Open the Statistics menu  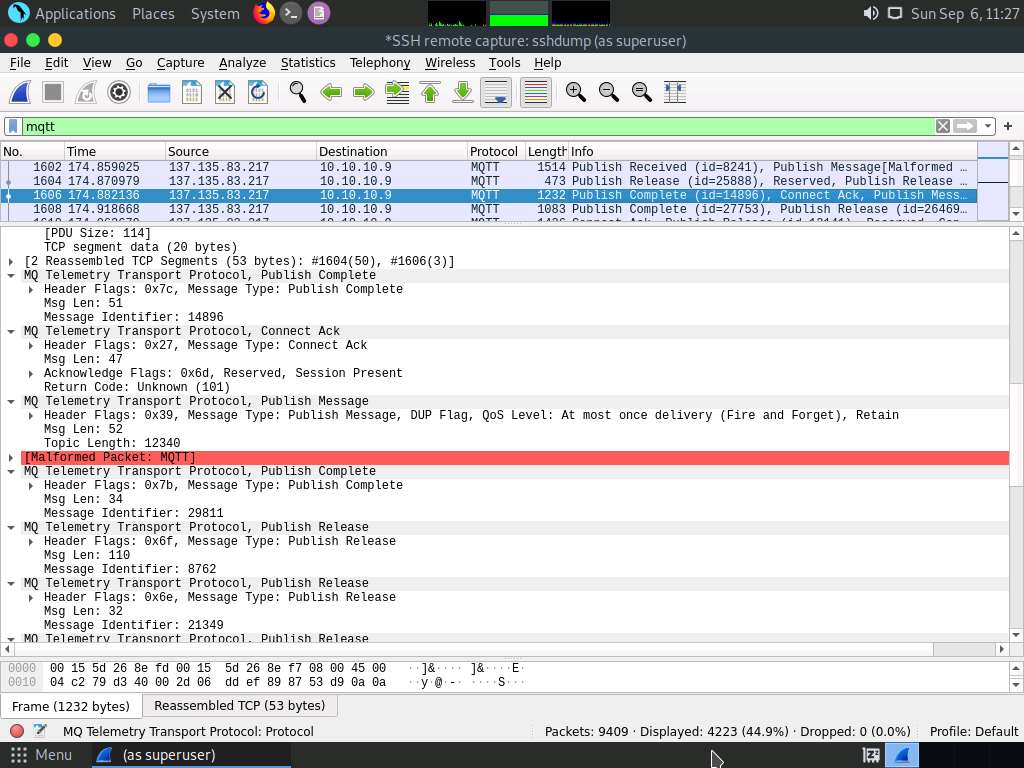tap(308, 62)
